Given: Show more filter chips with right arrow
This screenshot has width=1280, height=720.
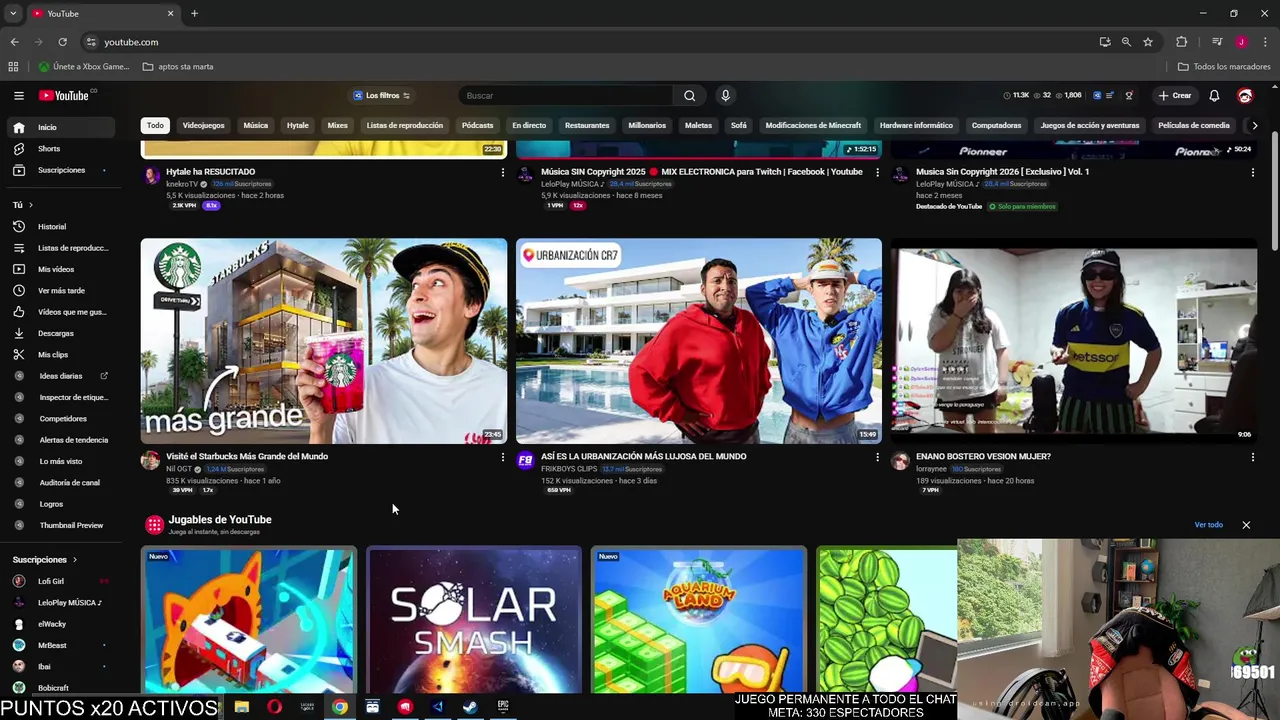Looking at the screenshot, I should tap(1255, 126).
